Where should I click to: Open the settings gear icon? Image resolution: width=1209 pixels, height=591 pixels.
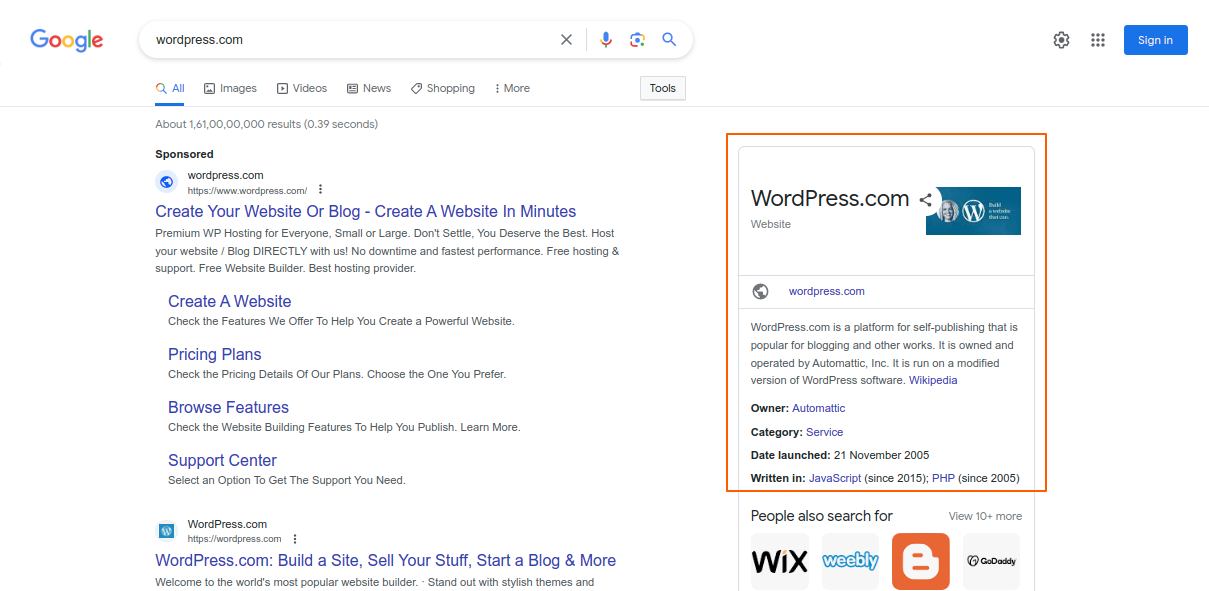pyautogui.click(x=1061, y=40)
